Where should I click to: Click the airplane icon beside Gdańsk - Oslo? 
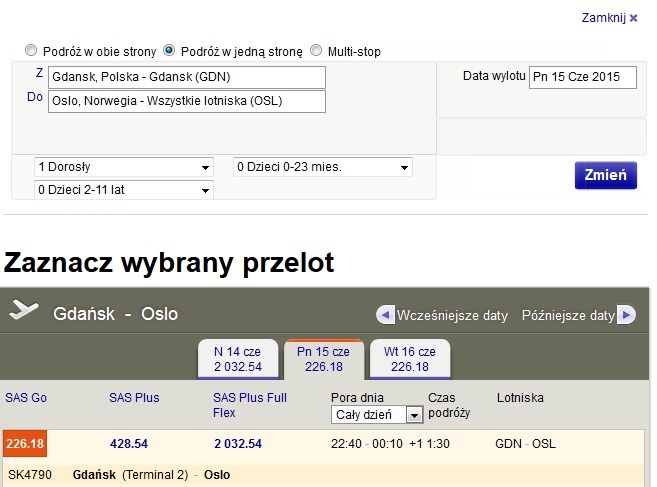click(23, 310)
